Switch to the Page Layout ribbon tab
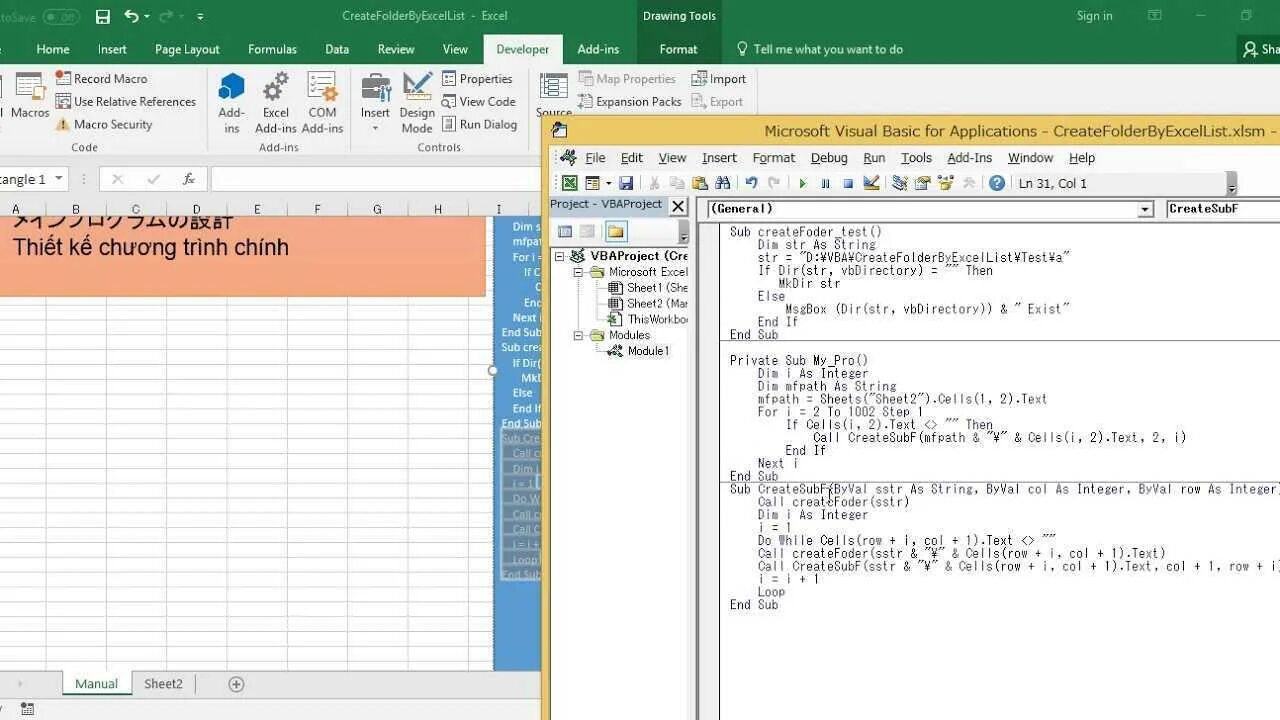The height and width of the screenshot is (720, 1280). tap(187, 49)
